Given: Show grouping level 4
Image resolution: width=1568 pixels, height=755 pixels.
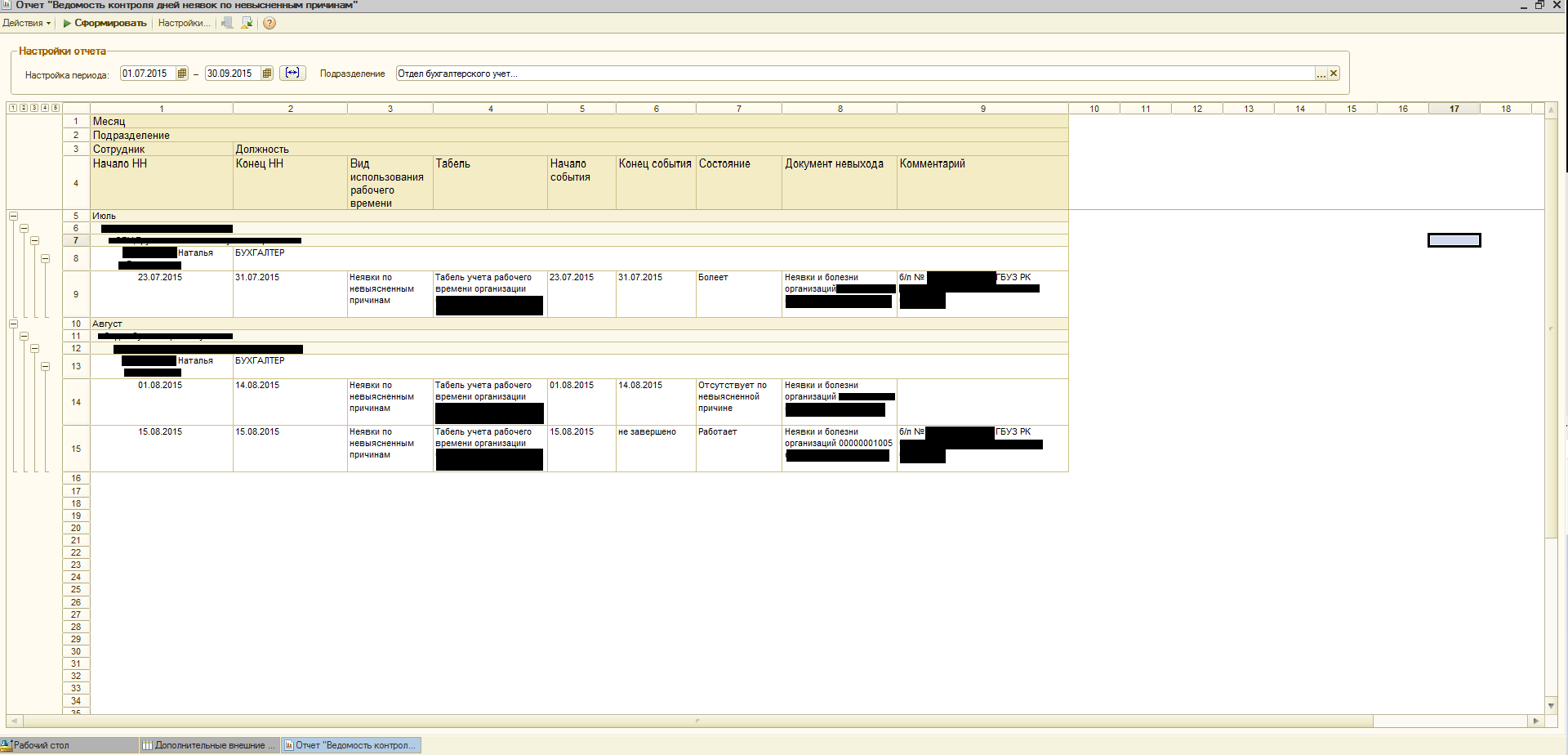Looking at the screenshot, I should pyautogui.click(x=45, y=108).
